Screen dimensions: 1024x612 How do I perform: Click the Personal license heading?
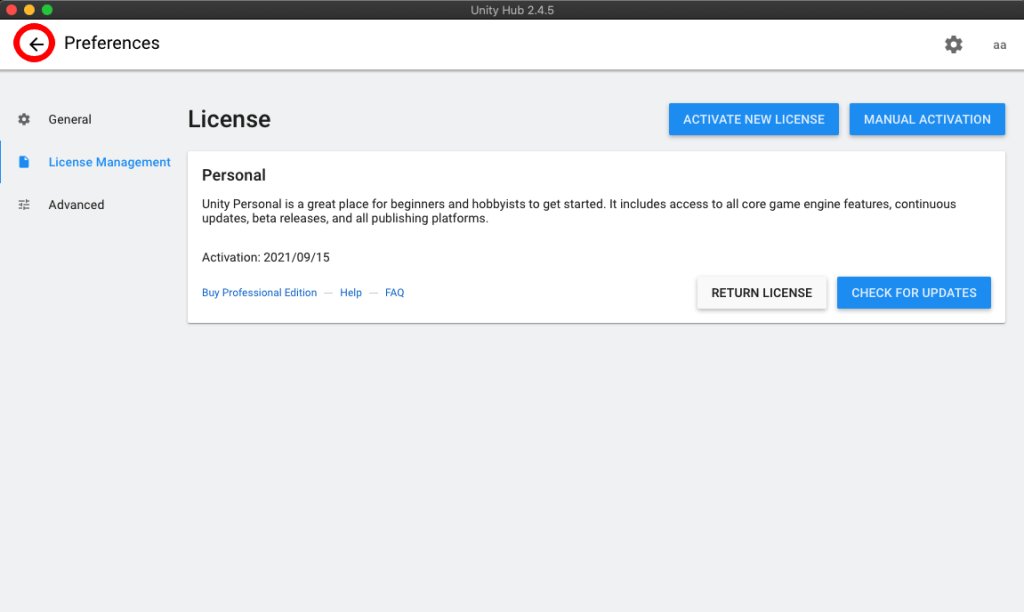[x=234, y=175]
